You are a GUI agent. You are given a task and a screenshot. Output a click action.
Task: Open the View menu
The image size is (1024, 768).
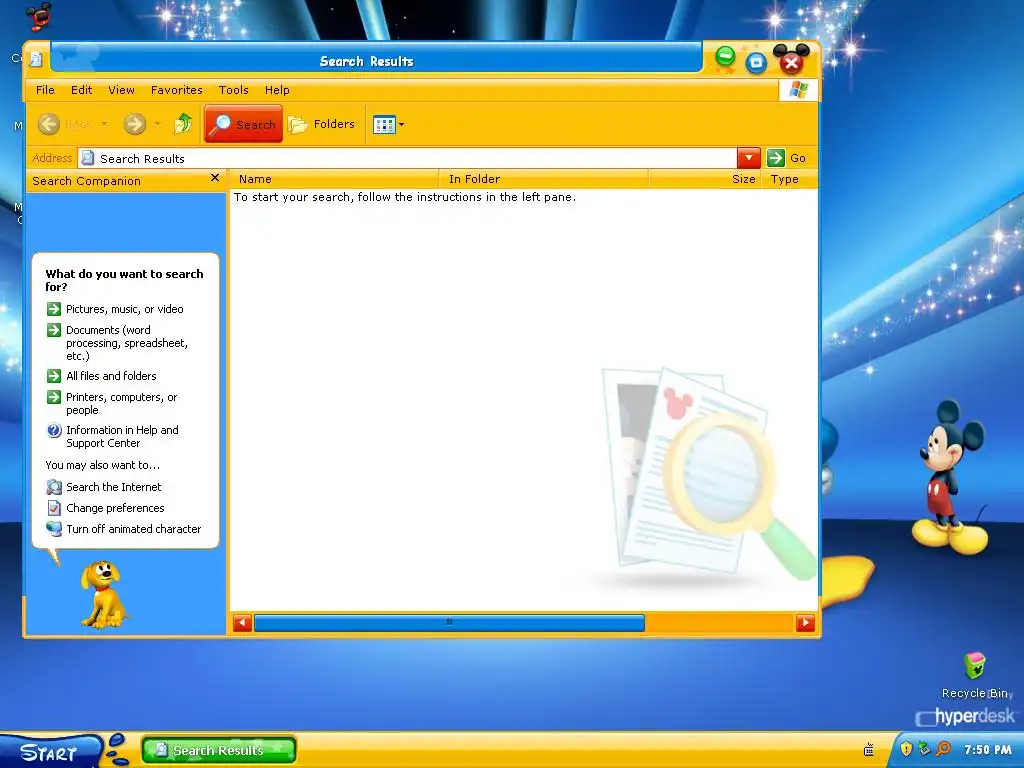[121, 90]
